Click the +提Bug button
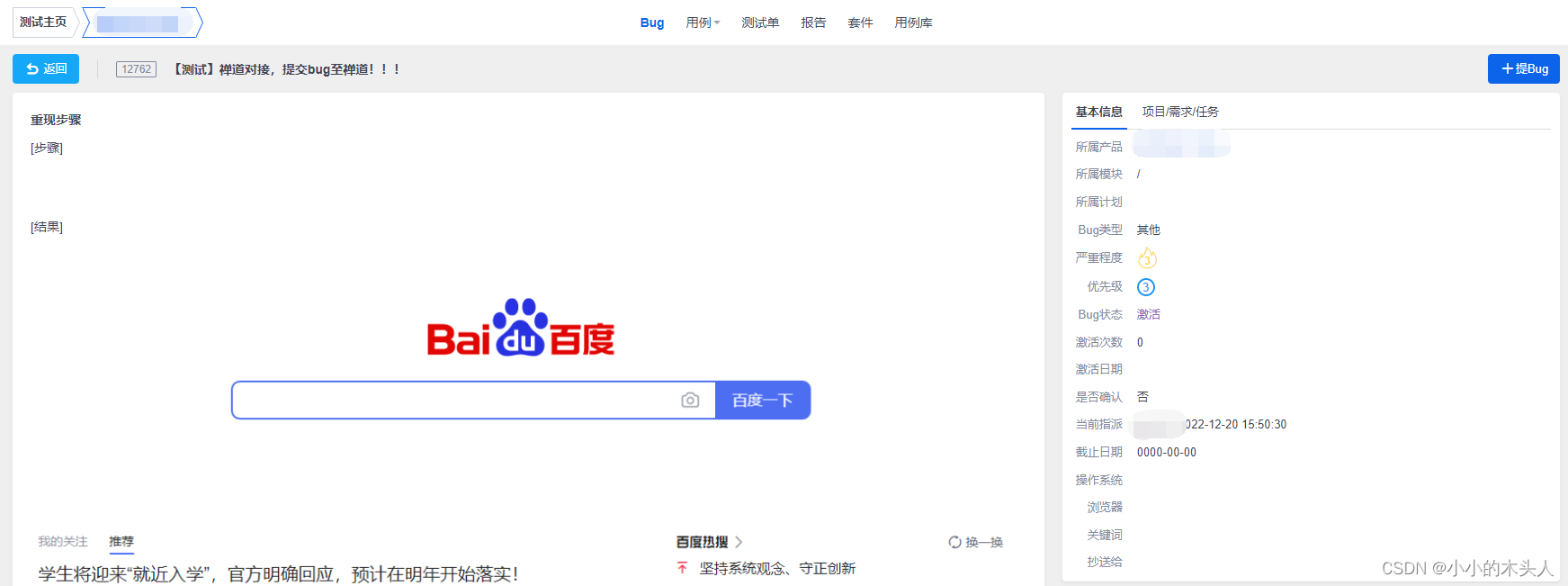Viewport: 1568px width, 586px height. [1523, 68]
